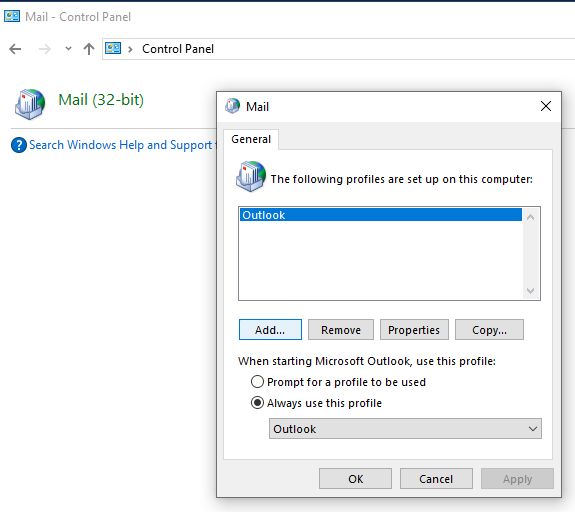Click the blue help question mark icon
Viewport: 575px width, 512px height.
[19, 145]
